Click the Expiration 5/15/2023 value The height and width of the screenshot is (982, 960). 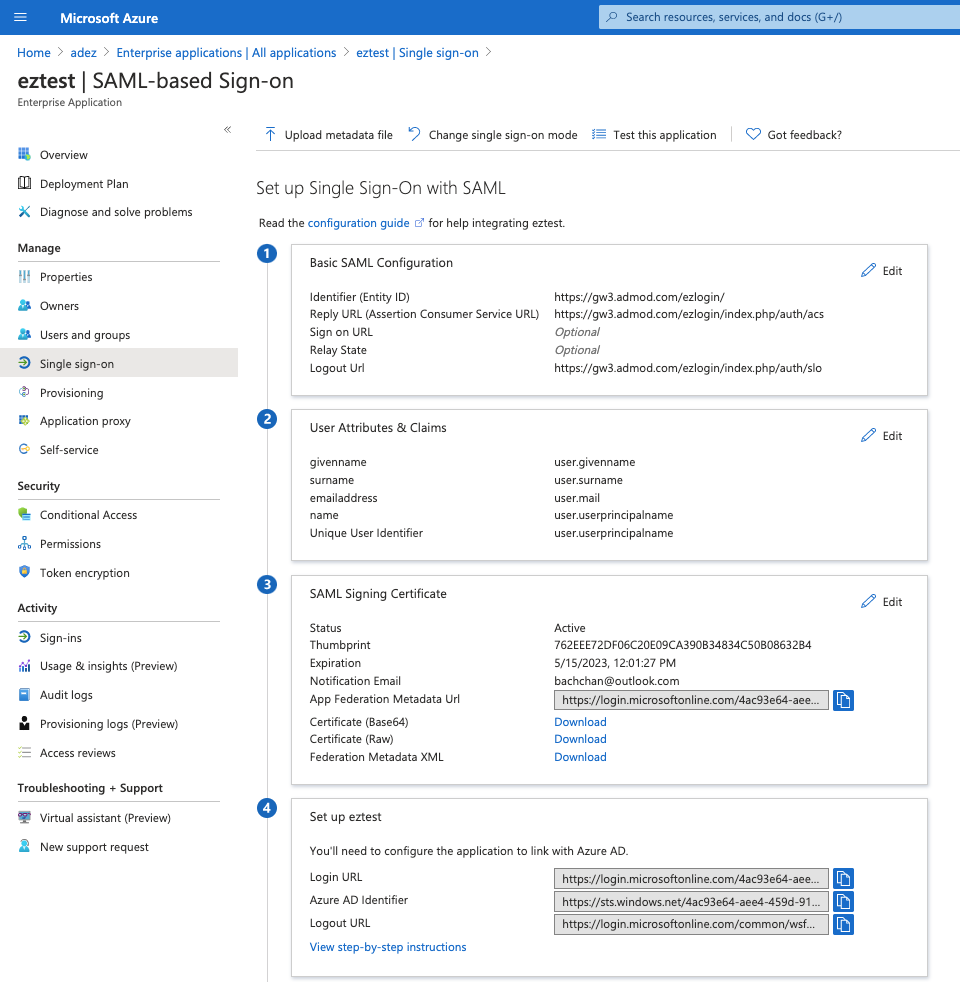614,663
